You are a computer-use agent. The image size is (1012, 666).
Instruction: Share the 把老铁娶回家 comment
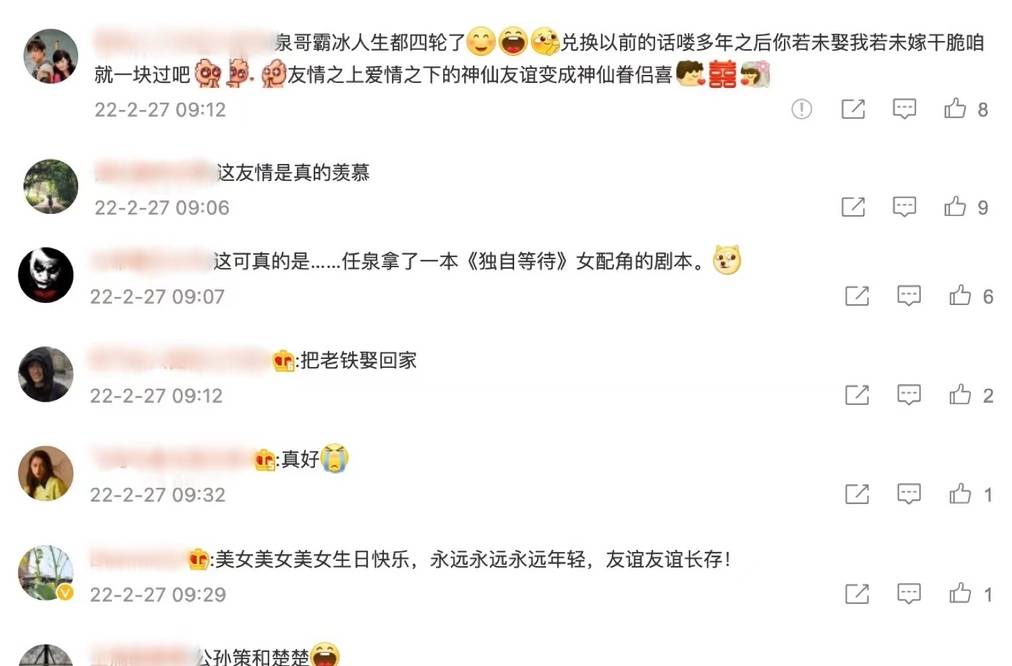[x=857, y=395]
